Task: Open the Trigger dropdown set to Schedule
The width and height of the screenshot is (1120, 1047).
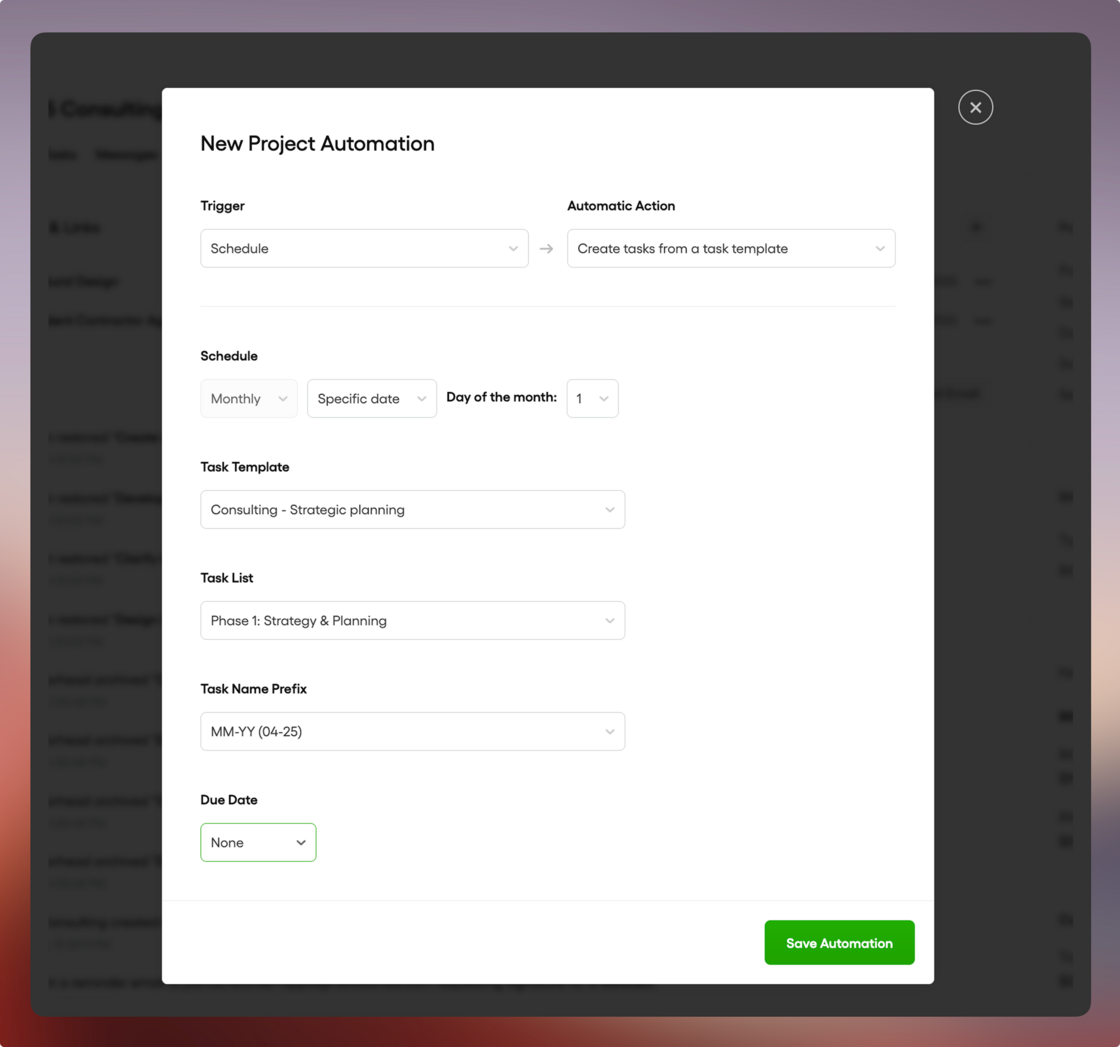Action: pos(364,249)
